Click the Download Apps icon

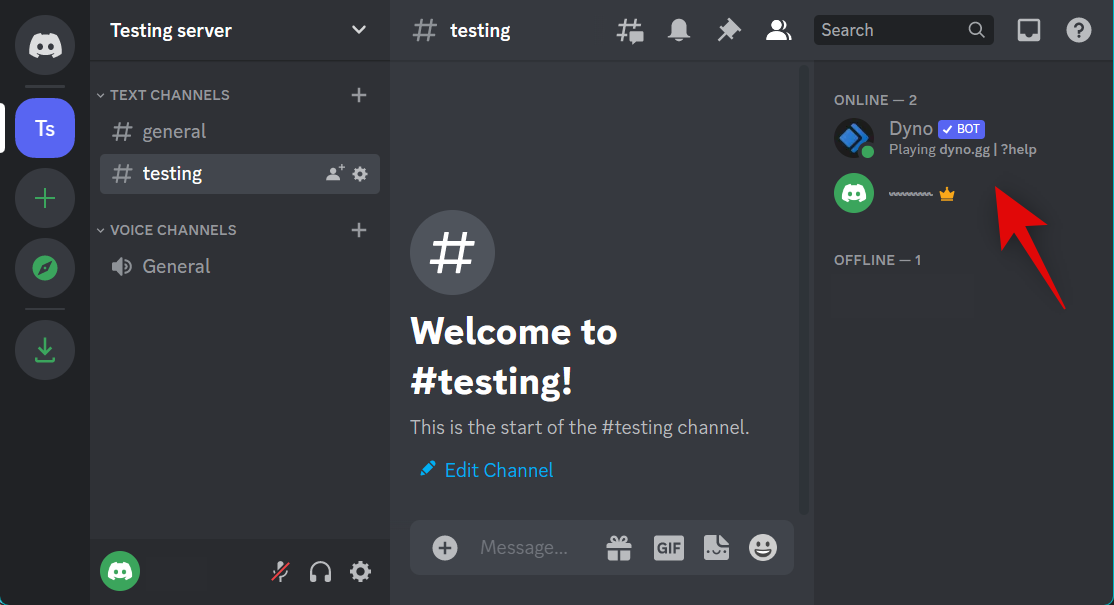pyautogui.click(x=45, y=350)
